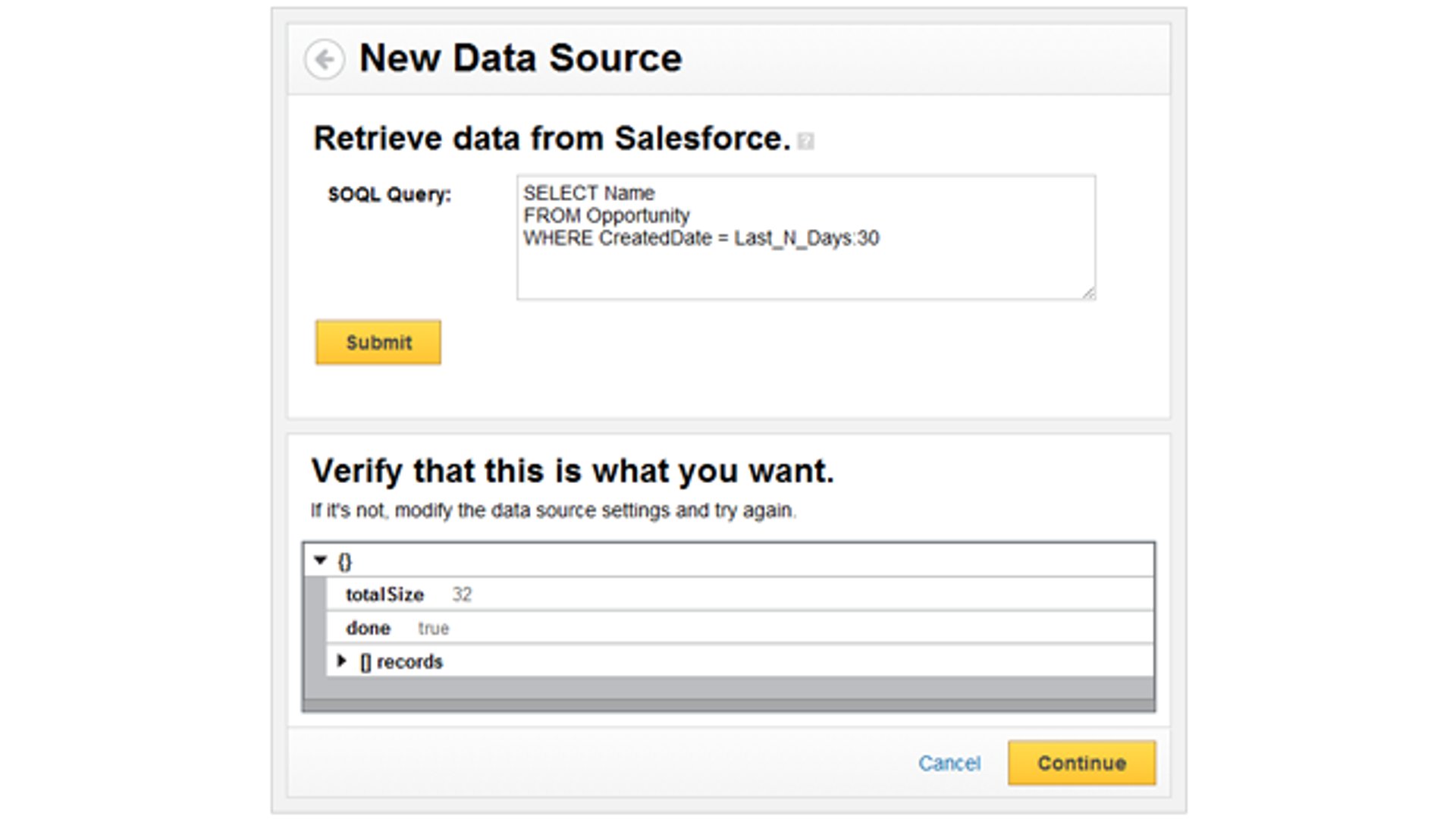Click the done value true
This screenshot has height=819, width=1456.
click(434, 629)
